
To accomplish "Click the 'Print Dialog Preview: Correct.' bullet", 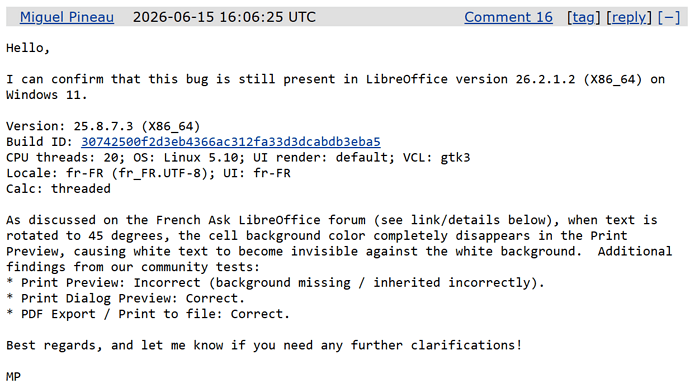I will point(125,298).
